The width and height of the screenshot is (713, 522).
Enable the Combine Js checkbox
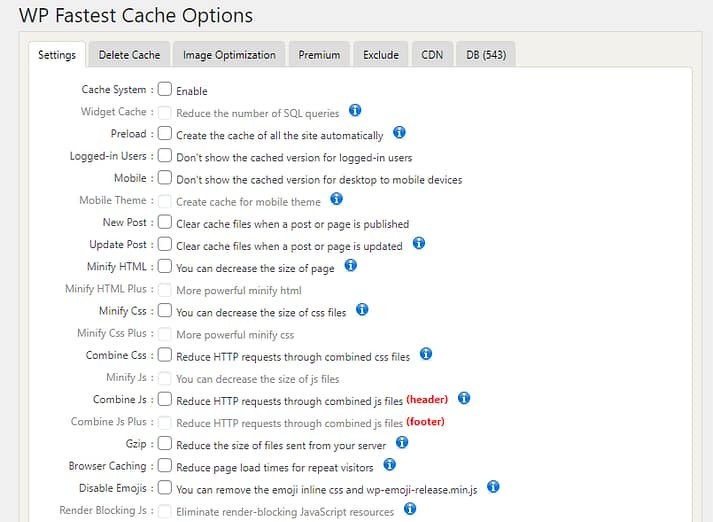pyautogui.click(x=165, y=399)
